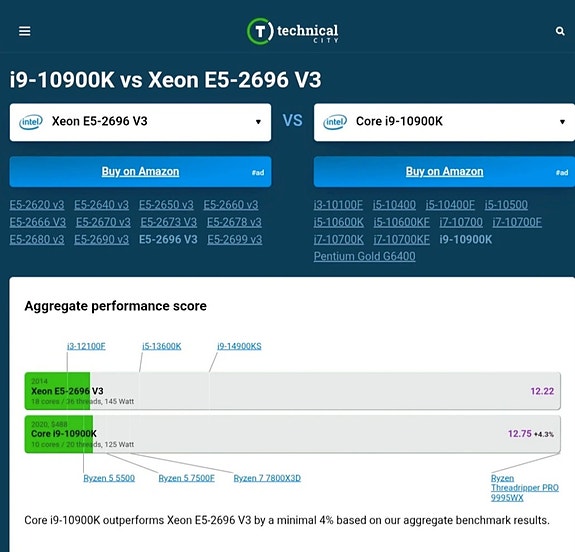
Task: Open Core i9-10900K processor dropdown
Action: [444, 122]
